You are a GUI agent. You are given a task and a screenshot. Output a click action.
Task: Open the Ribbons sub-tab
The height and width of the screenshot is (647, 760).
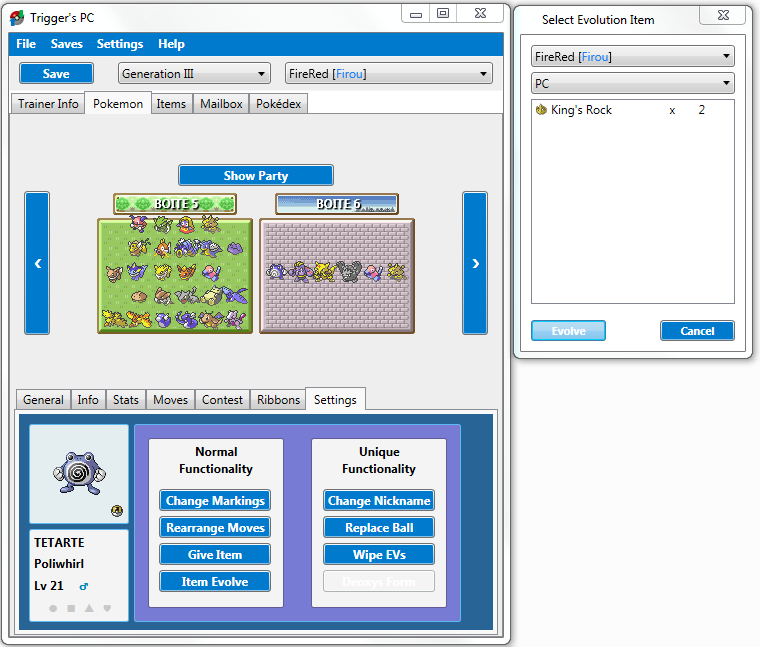(278, 400)
